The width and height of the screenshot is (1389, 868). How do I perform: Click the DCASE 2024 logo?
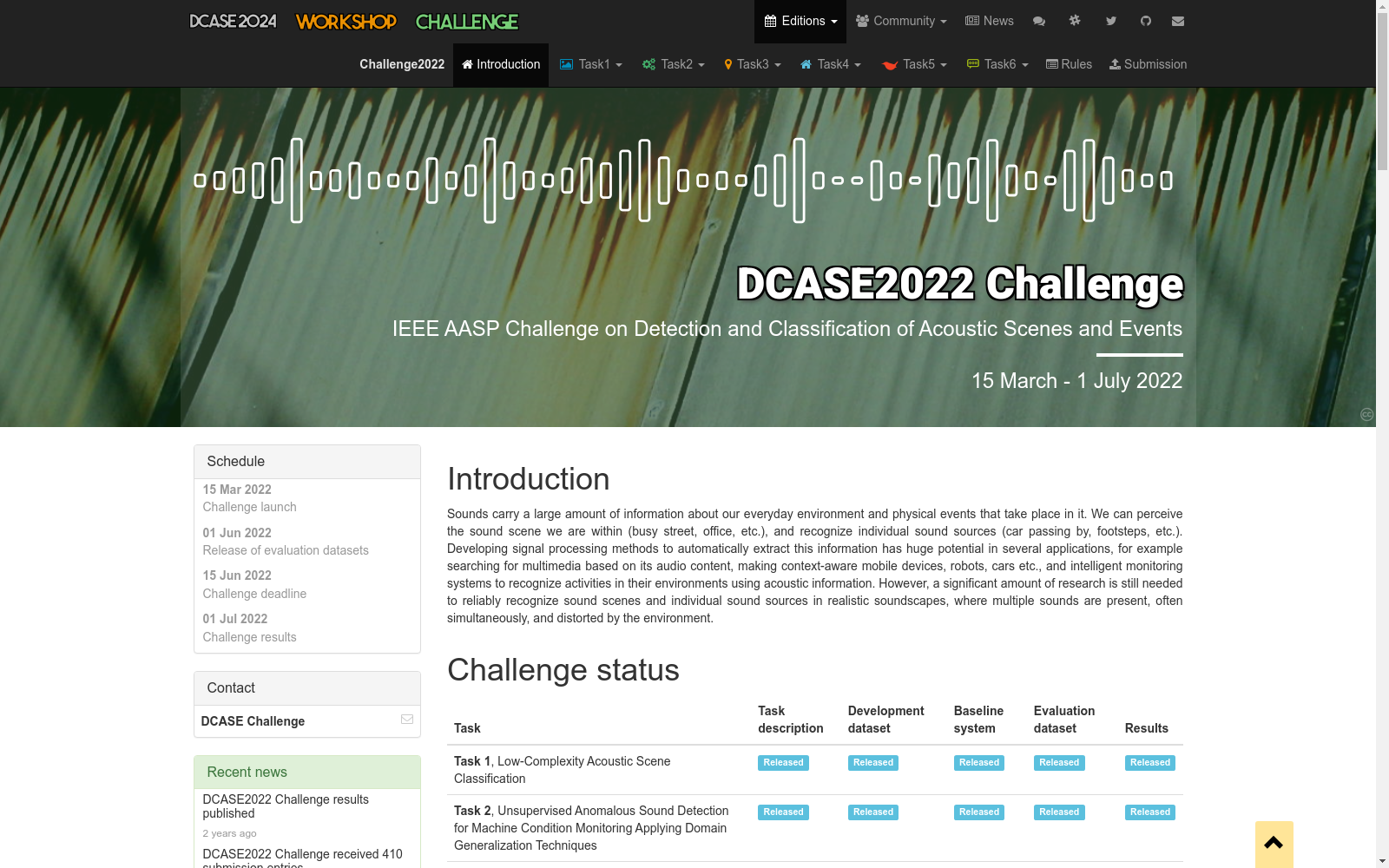point(234,22)
